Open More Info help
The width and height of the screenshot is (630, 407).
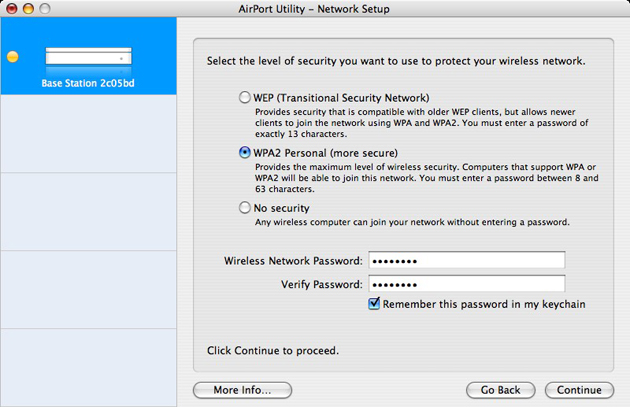[x=242, y=390]
